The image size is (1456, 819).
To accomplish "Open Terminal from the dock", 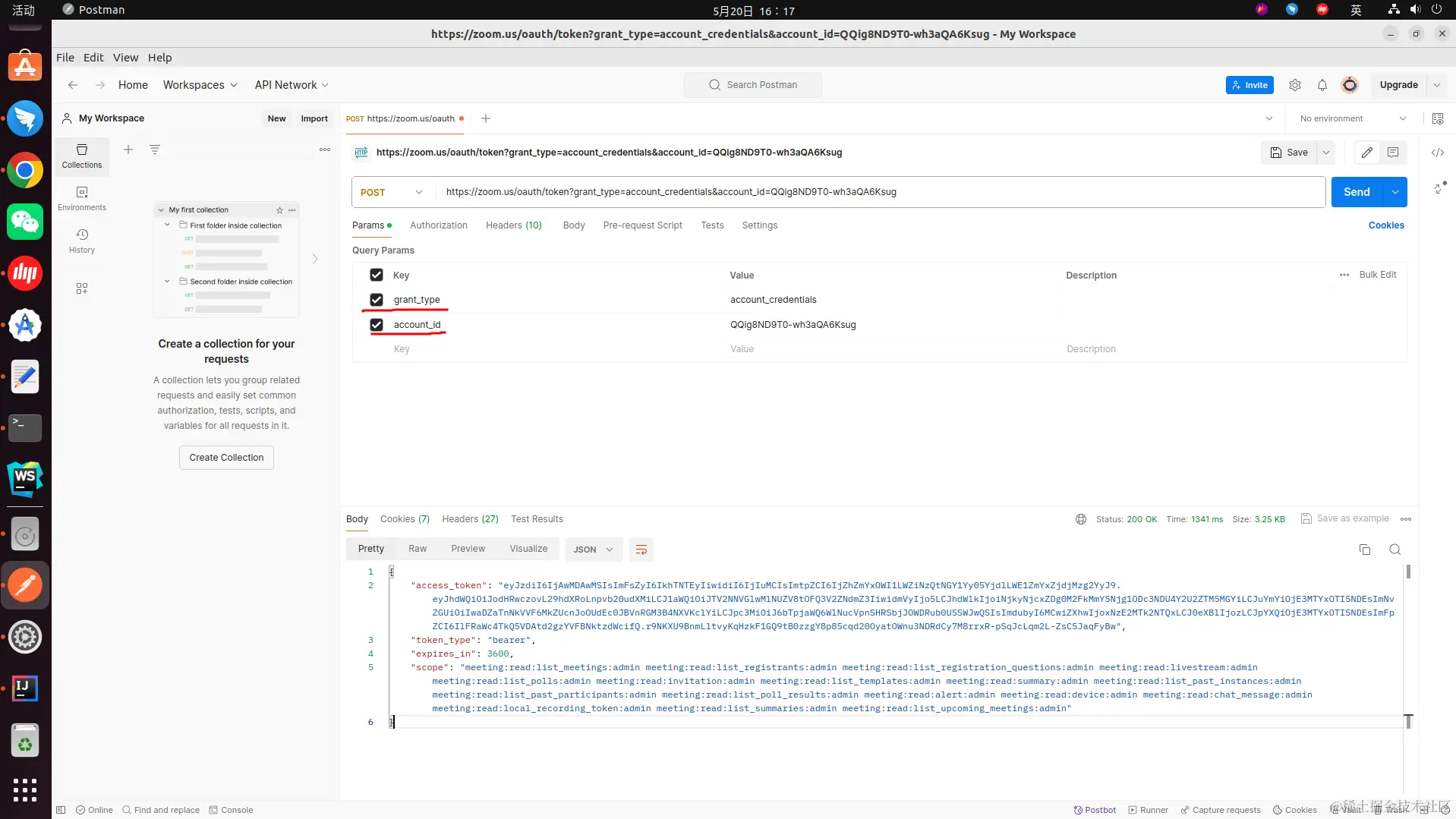I will coord(25,427).
